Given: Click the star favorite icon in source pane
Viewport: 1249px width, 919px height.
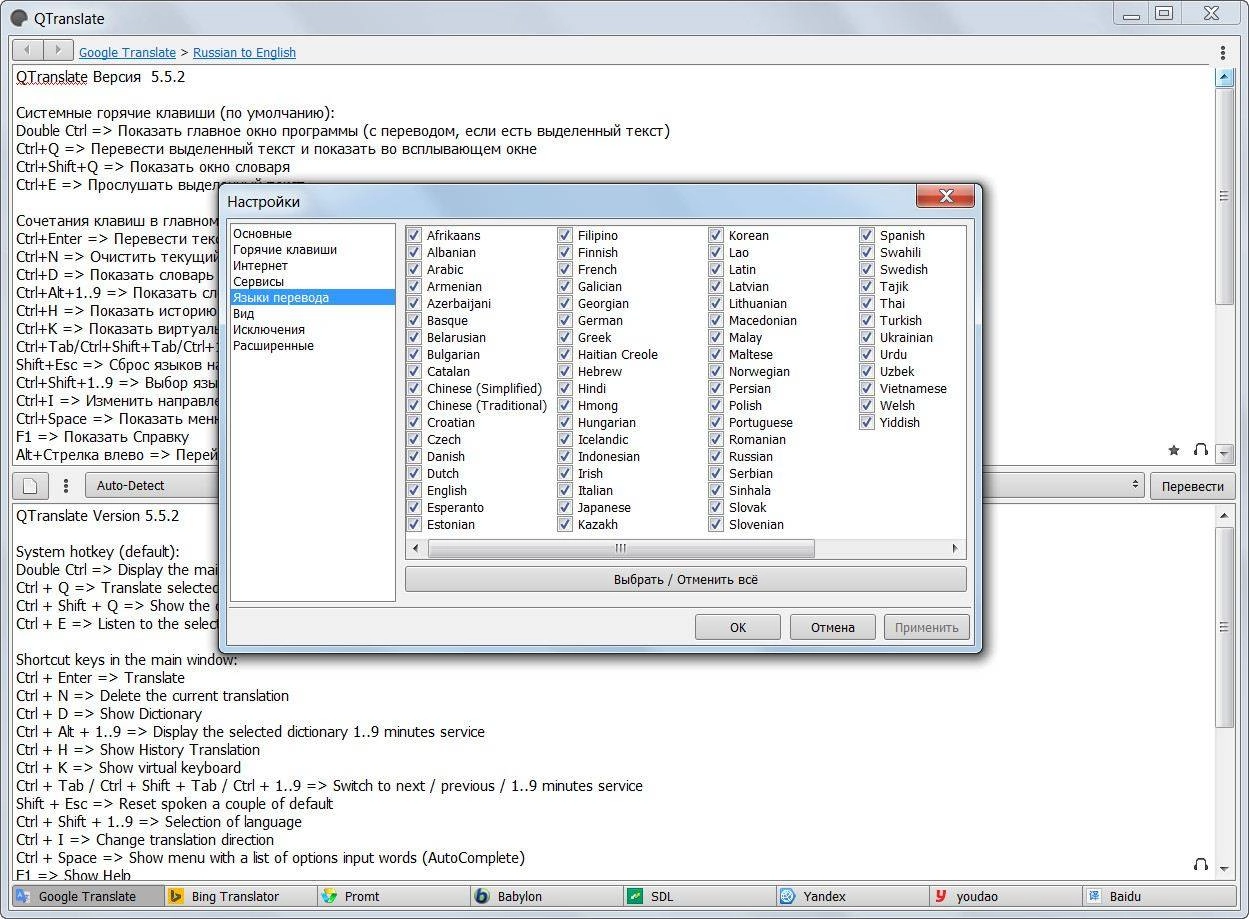Looking at the screenshot, I should (x=1174, y=451).
